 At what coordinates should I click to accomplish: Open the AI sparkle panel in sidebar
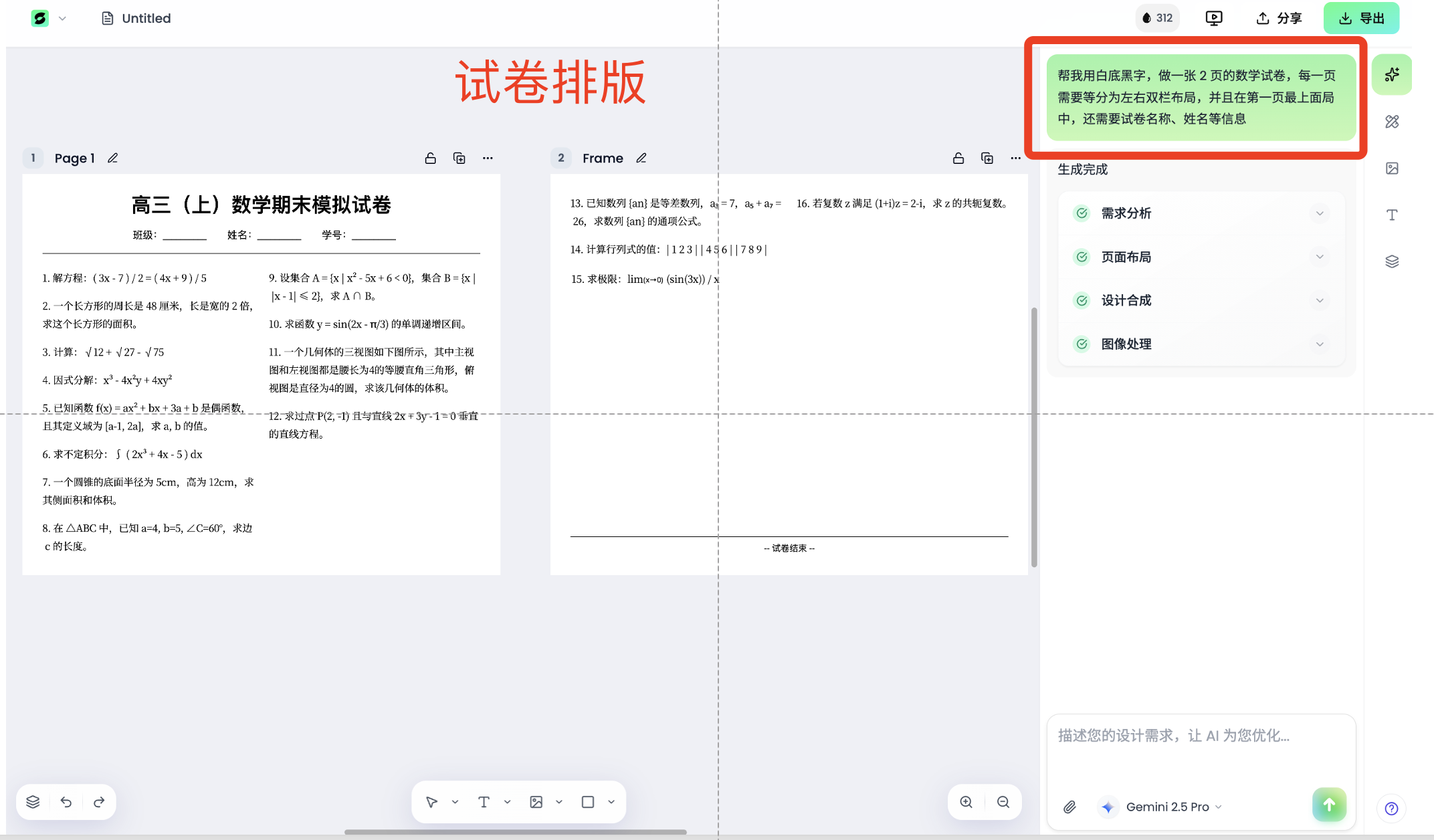(1392, 74)
